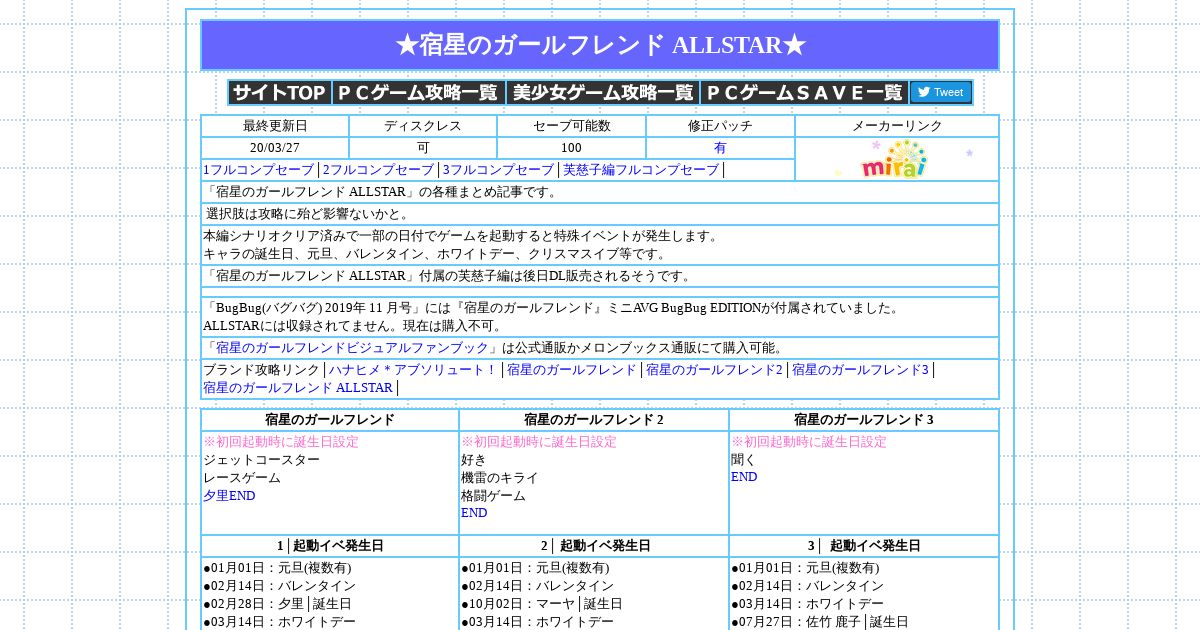Click 07月27日：佐竹 鹿子│誕生日 entry
The image size is (1200, 630).
pyautogui.click(x=820, y=622)
